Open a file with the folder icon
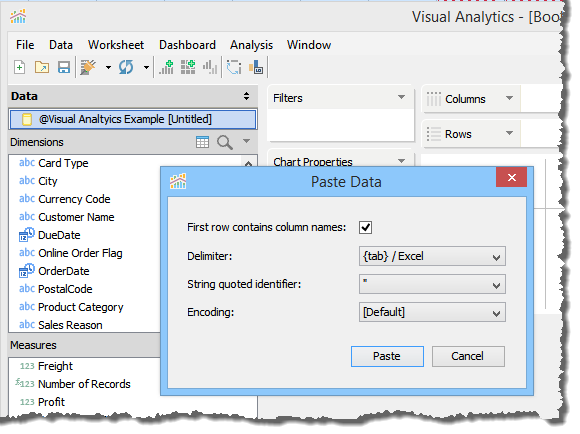The image size is (580, 434). (x=42, y=67)
